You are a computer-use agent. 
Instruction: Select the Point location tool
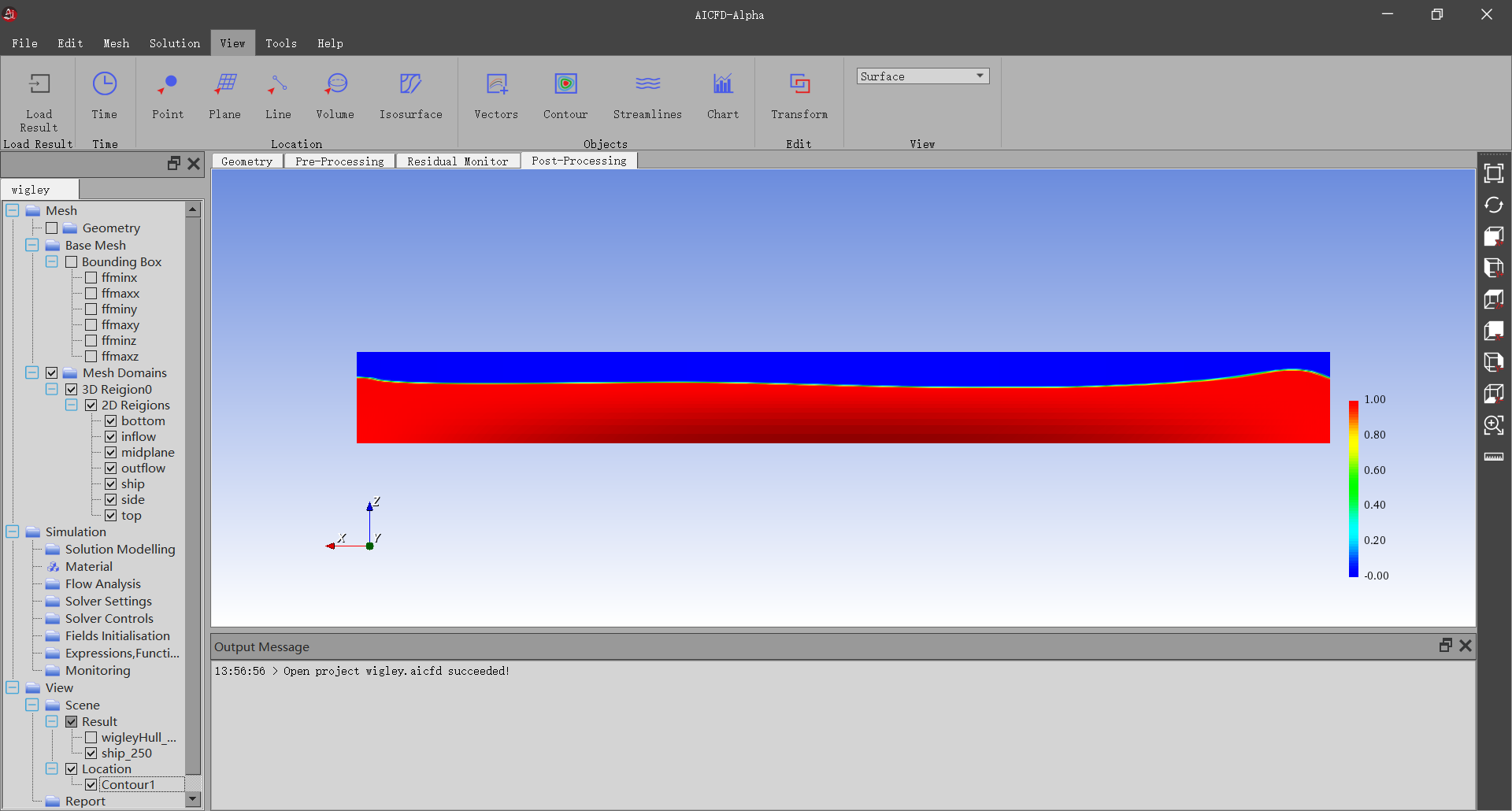click(x=168, y=83)
